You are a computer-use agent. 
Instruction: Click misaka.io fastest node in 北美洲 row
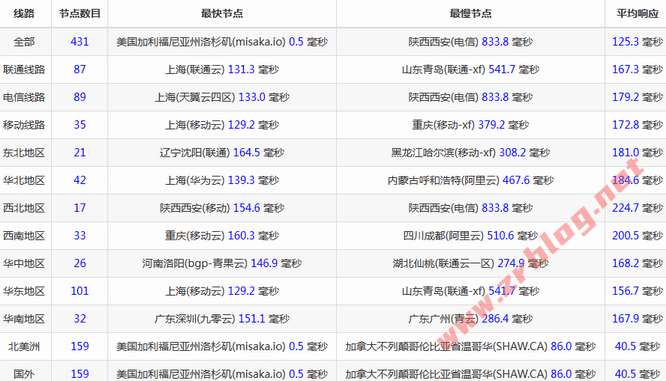(x=222, y=346)
